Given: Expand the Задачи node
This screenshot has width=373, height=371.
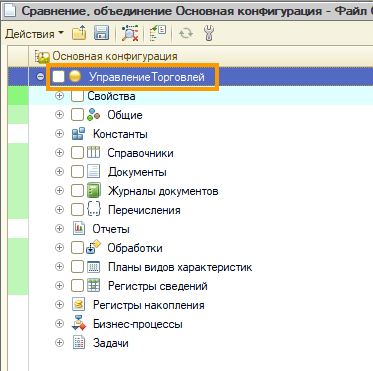Looking at the screenshot, I should point(59,342).
